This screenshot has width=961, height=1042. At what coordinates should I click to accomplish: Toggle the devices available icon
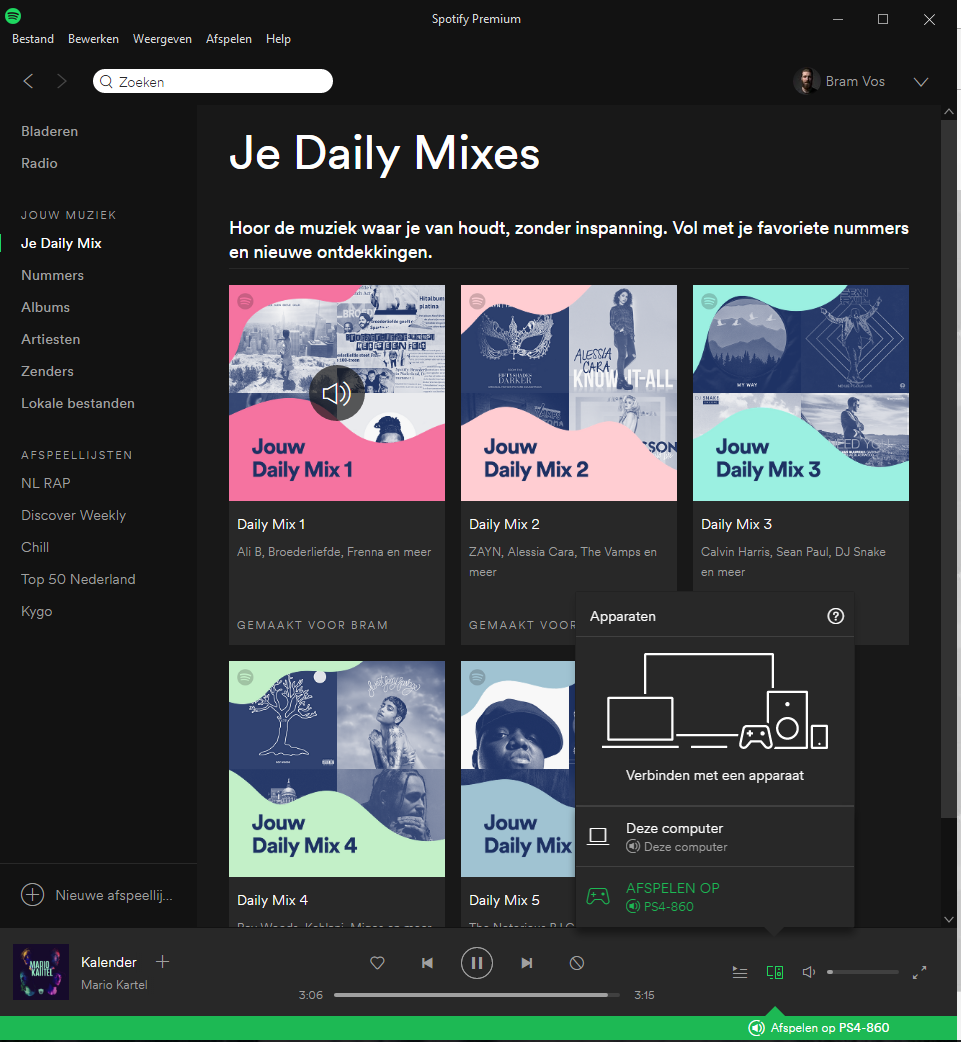coord(775,972)
